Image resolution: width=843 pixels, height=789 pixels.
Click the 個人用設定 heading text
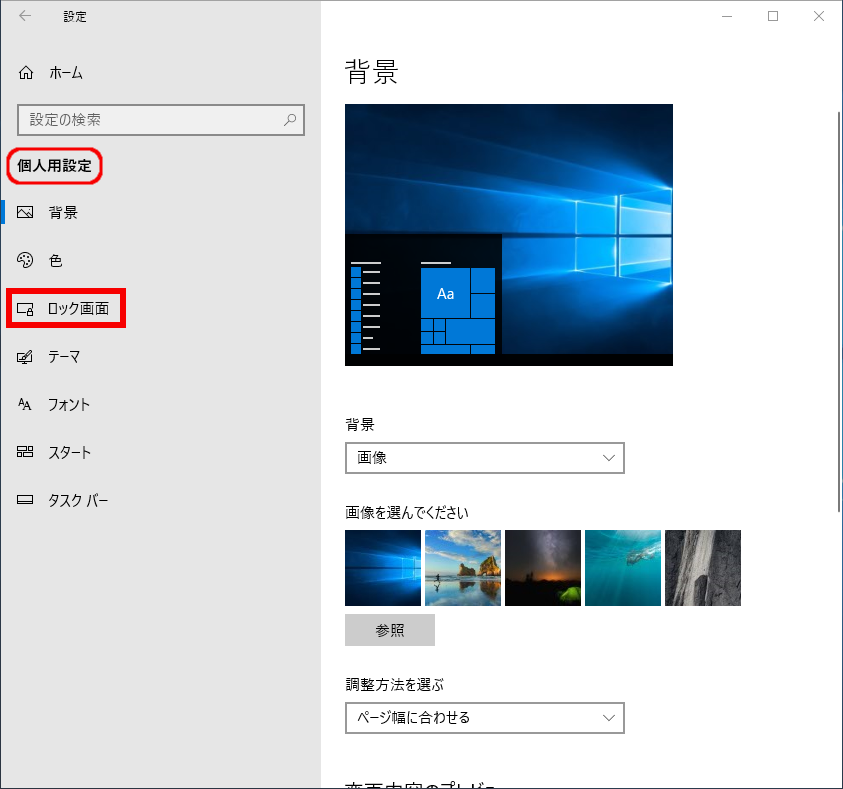54,166
